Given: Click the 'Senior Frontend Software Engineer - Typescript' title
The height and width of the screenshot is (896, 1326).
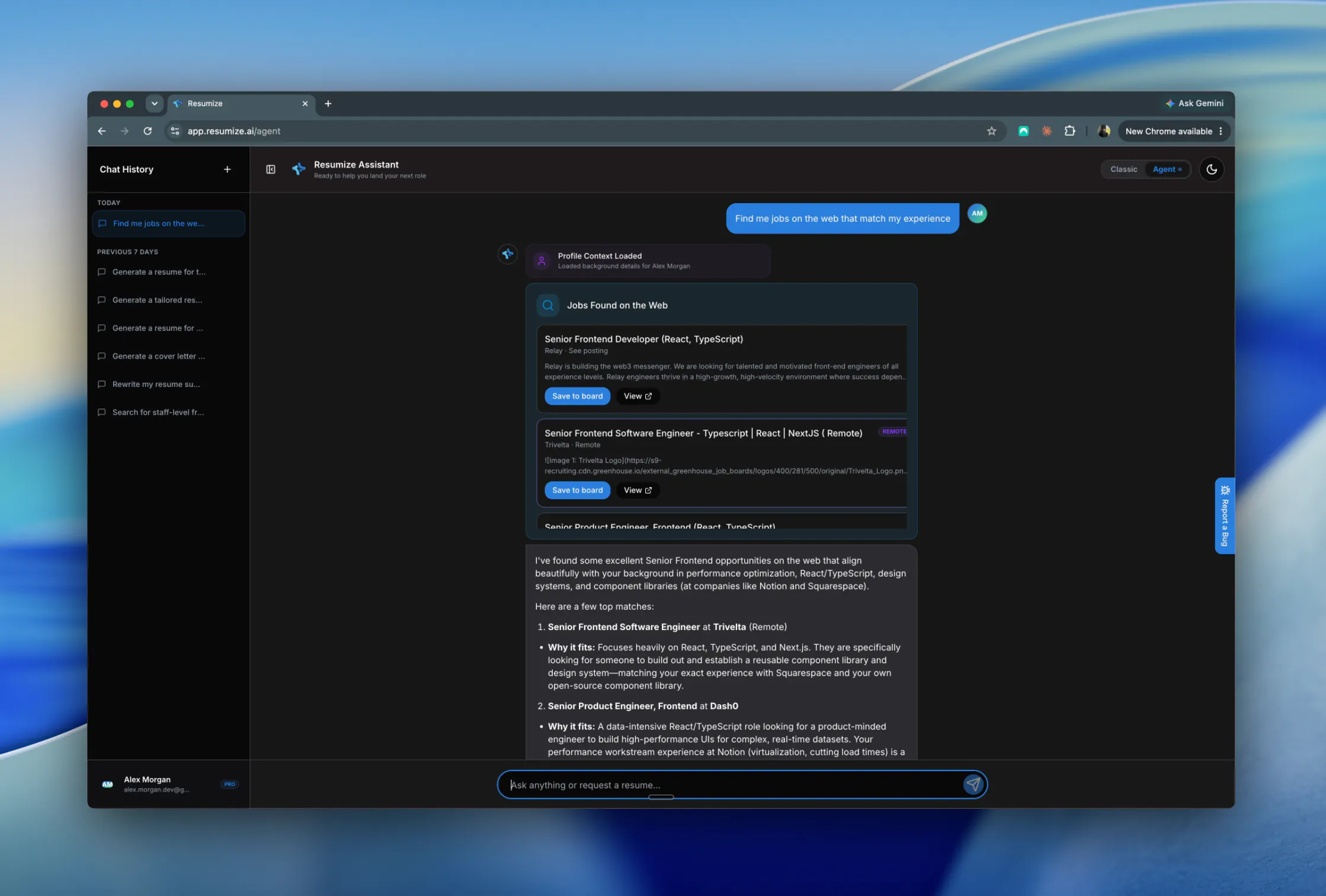Looking at the screenshot, I should pos(703,434).
